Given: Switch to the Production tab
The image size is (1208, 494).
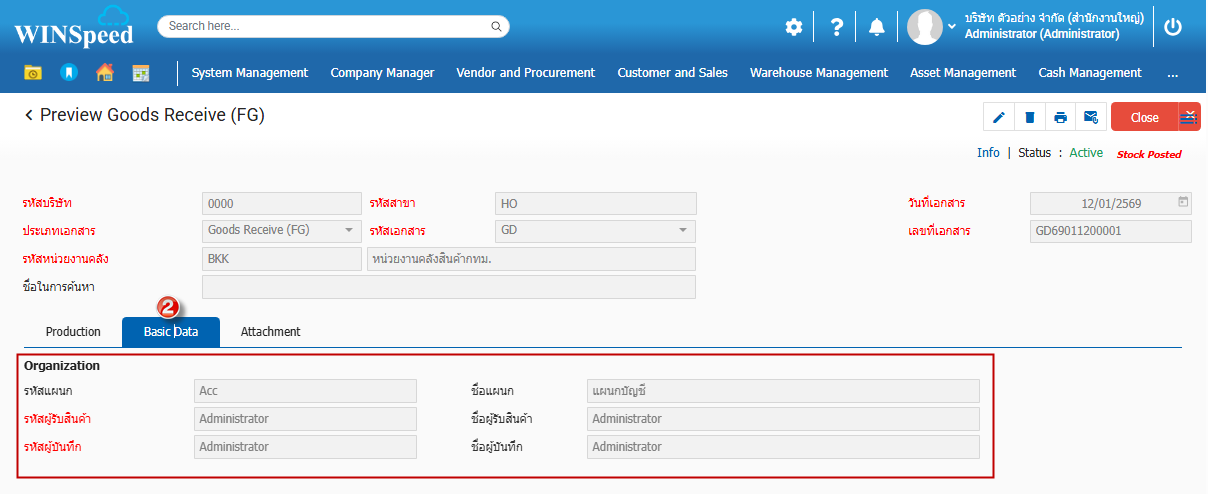Looking at the screenshot, I should [73, 332].
